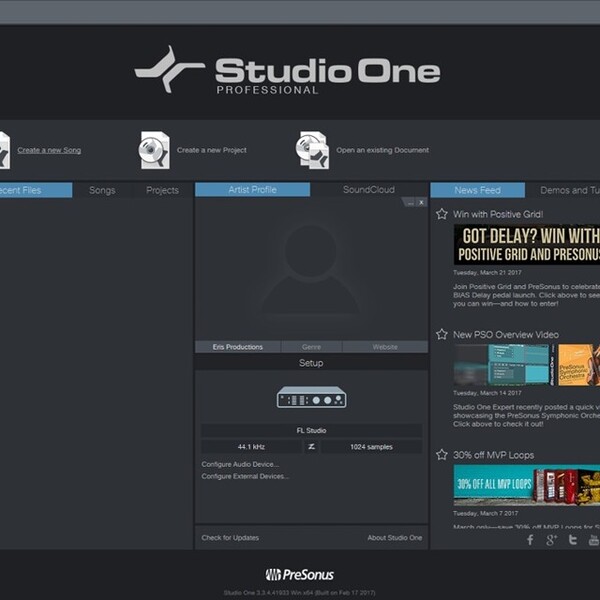Open the Google Plus social icon

(551, 540)
